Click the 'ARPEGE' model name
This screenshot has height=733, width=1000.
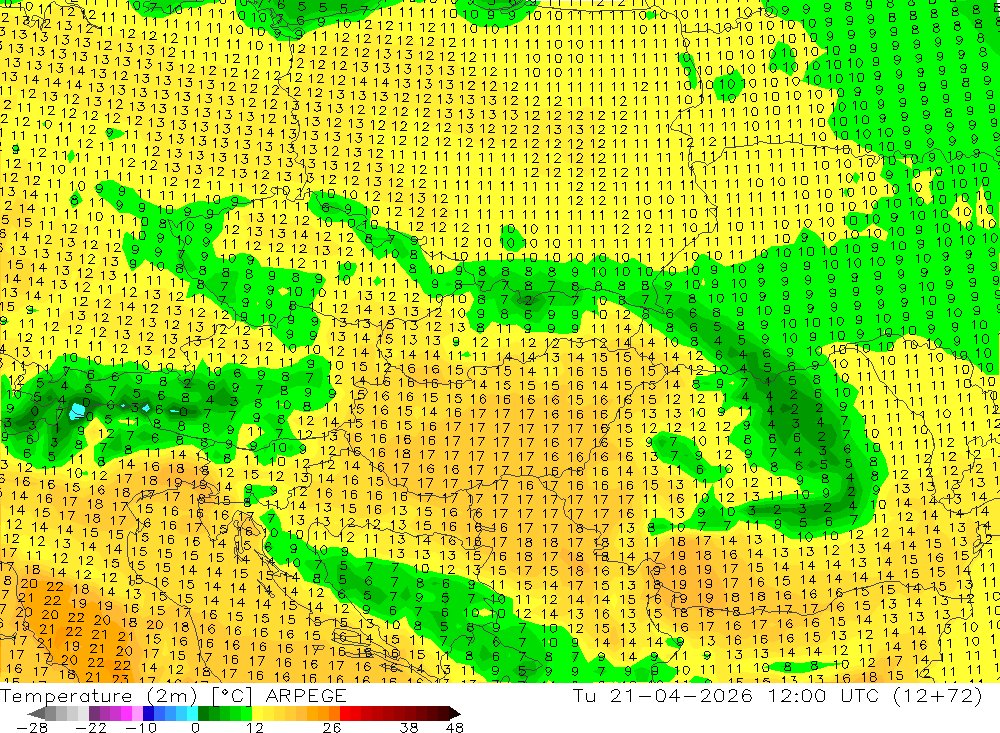coord(305,696)
